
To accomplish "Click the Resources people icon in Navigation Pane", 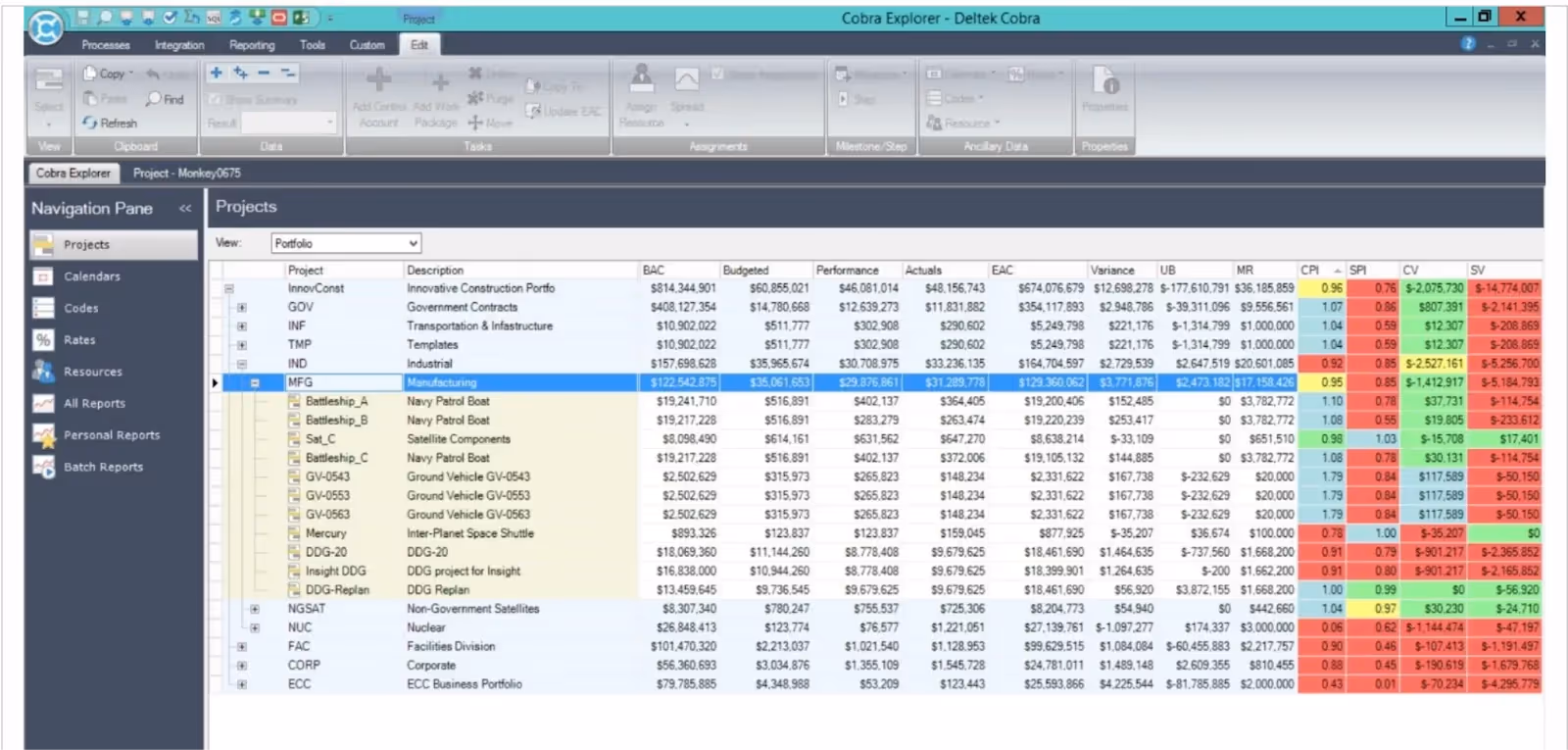I will [42, 372].
